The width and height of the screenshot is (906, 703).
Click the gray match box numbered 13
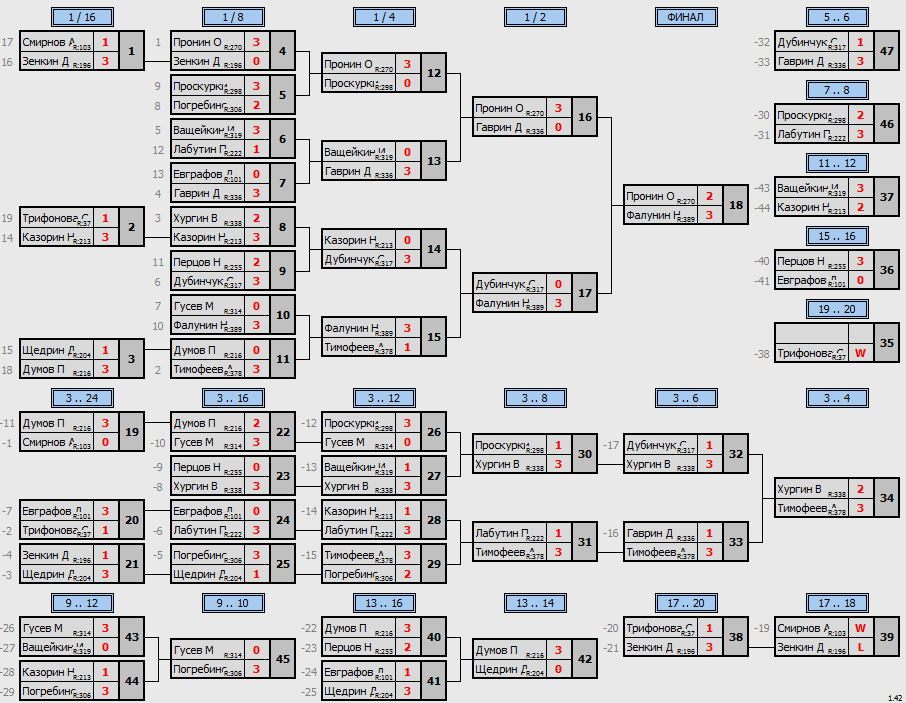[434, 161]
